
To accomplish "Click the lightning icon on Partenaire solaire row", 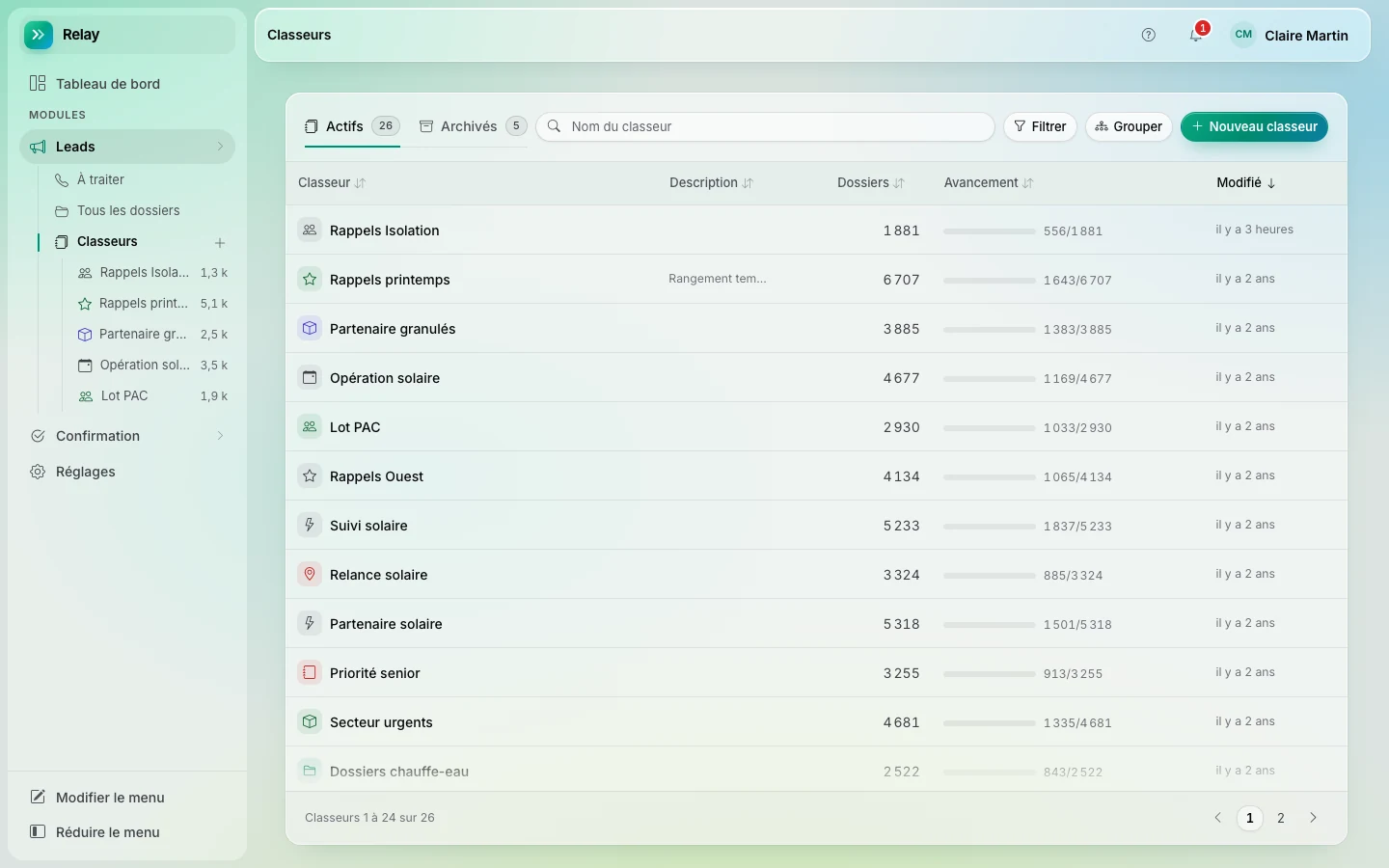I will click(x=310, y=623).
